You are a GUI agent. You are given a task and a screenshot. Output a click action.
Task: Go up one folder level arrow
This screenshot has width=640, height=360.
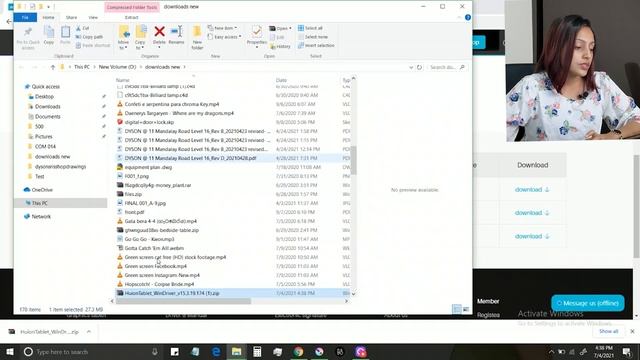(53, 67)
